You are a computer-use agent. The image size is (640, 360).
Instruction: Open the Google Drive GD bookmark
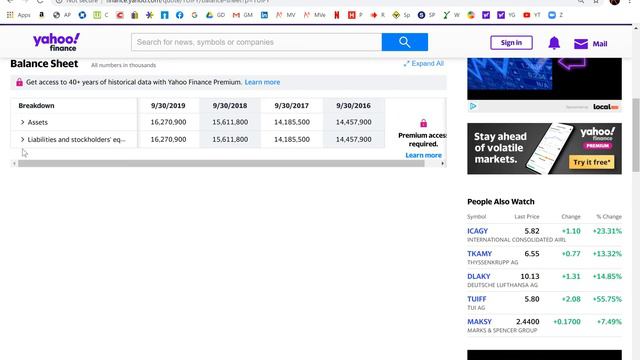(x=215, y=15)
